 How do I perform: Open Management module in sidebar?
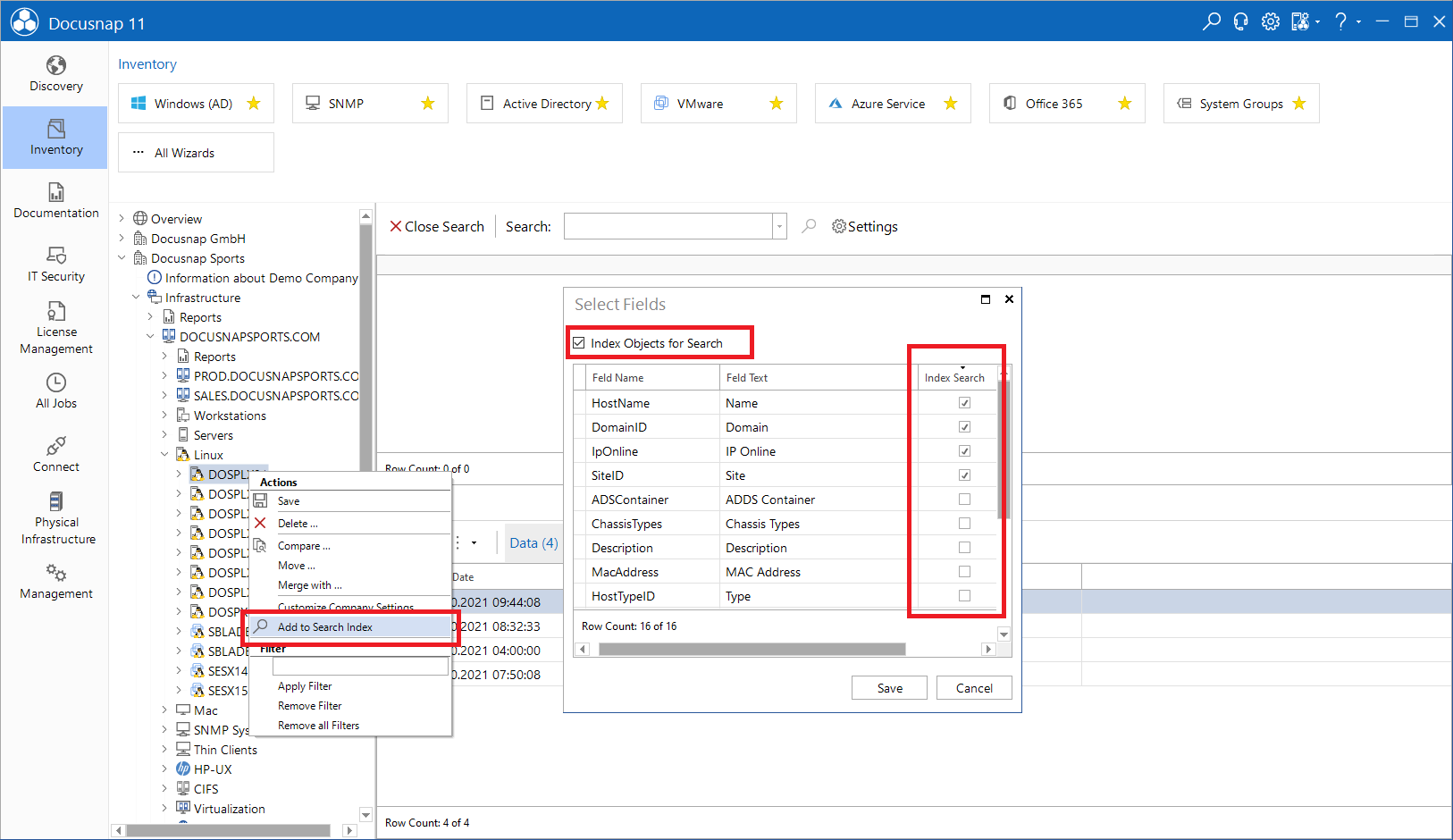(55, 582)
